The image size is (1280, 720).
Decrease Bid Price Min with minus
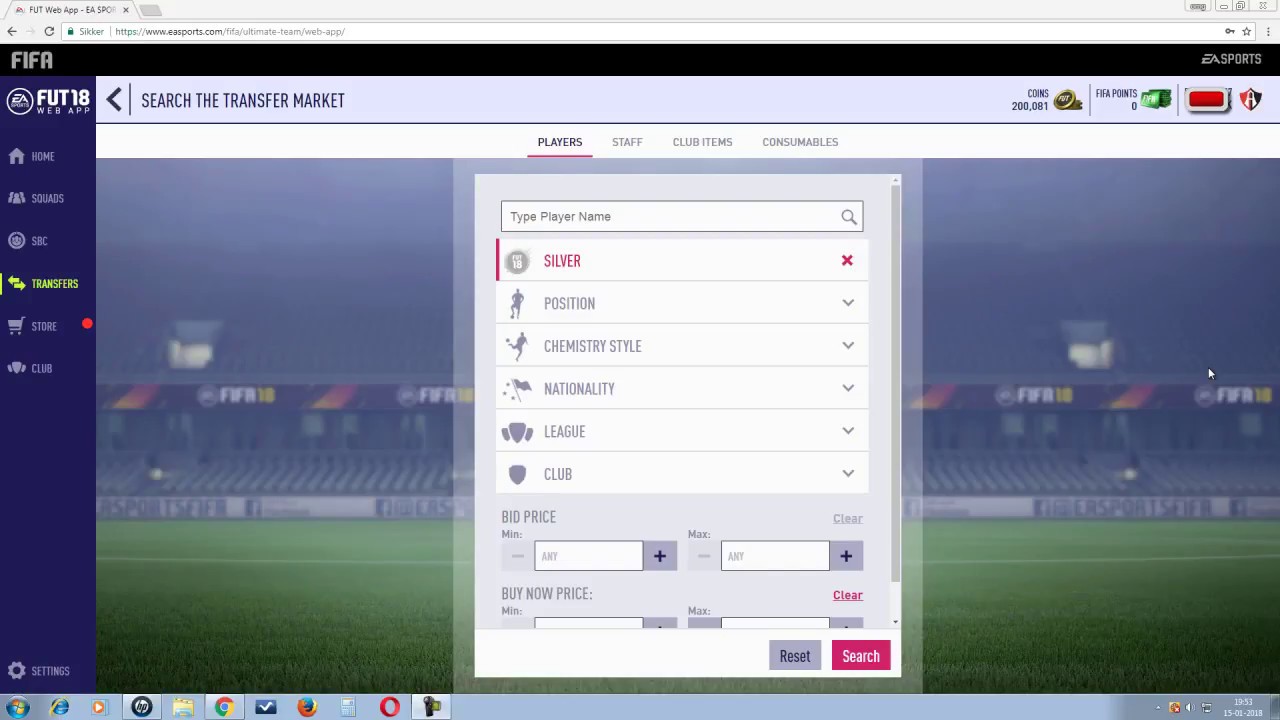point(518,556)
